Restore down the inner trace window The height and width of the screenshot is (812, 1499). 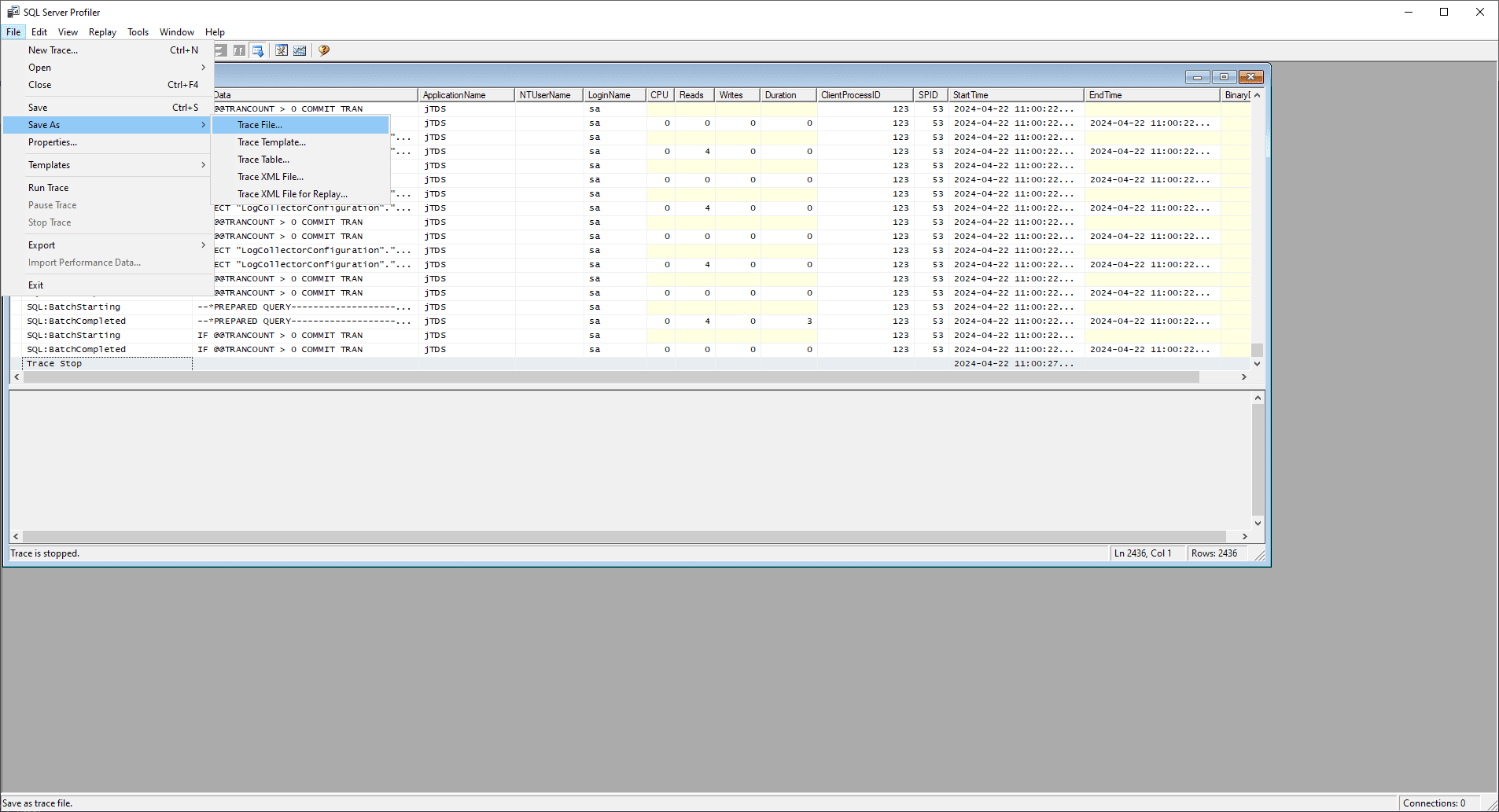coord(1224,77)
